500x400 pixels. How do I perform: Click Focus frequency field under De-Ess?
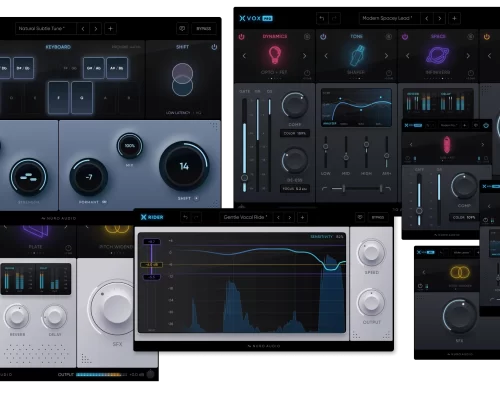coord(295,189)
